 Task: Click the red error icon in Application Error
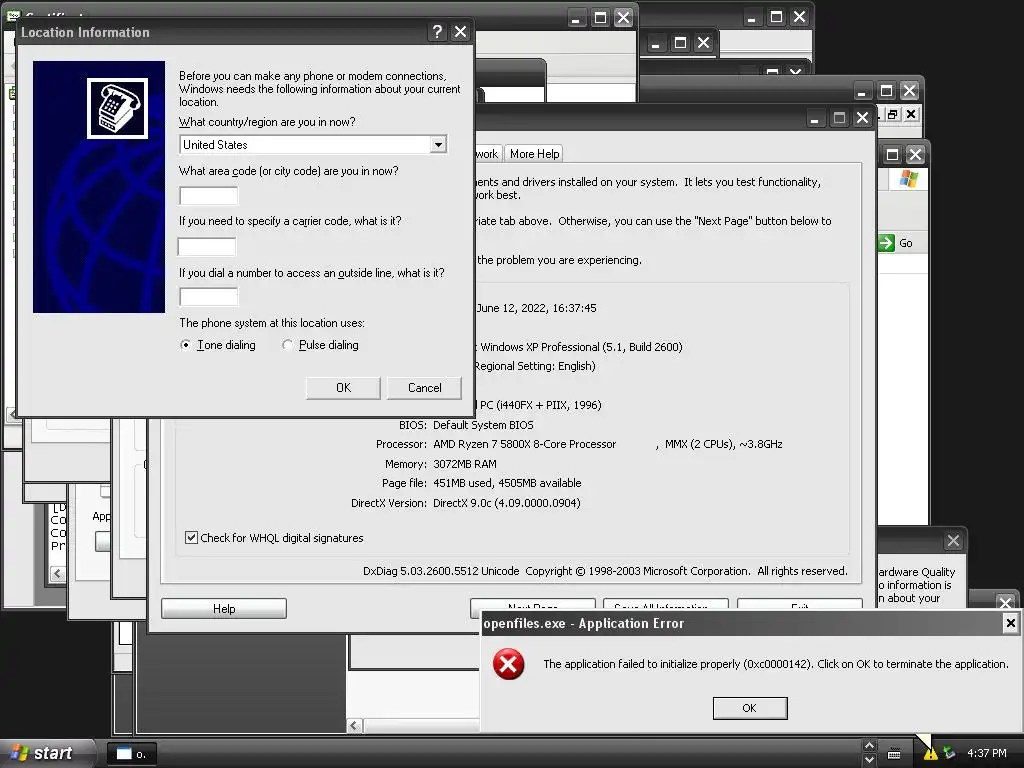509,664
